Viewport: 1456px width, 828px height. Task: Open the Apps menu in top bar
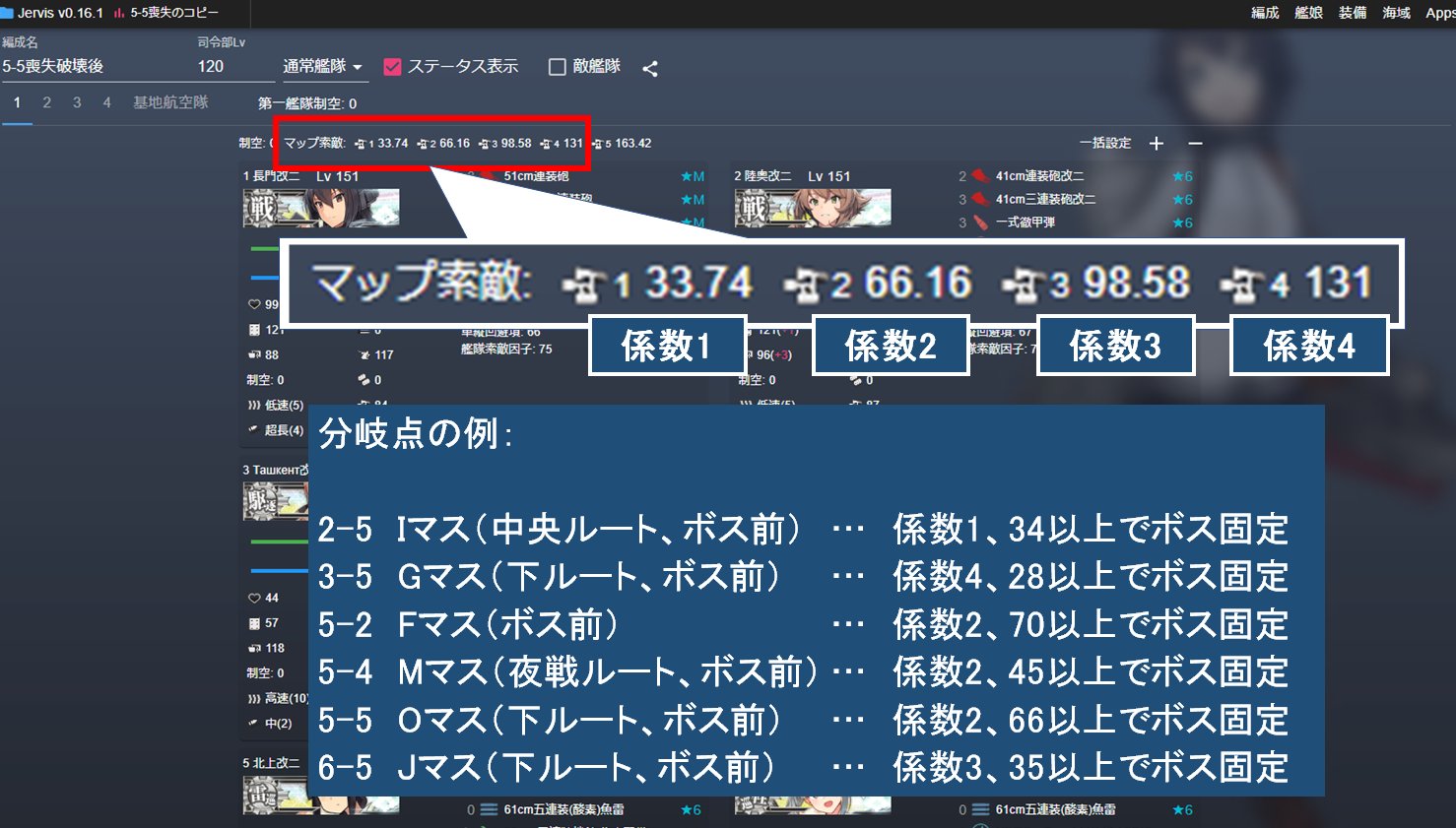click(x=1440, y=13)
